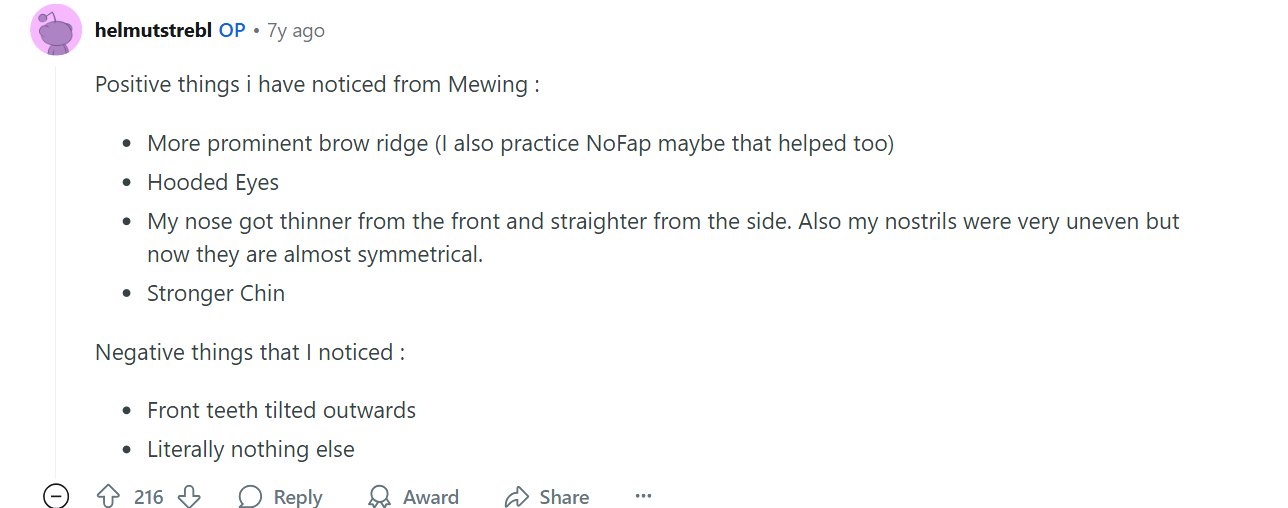Open the 7y ago timestamp permalink
Screen dimensions: 1288x508
296,31
